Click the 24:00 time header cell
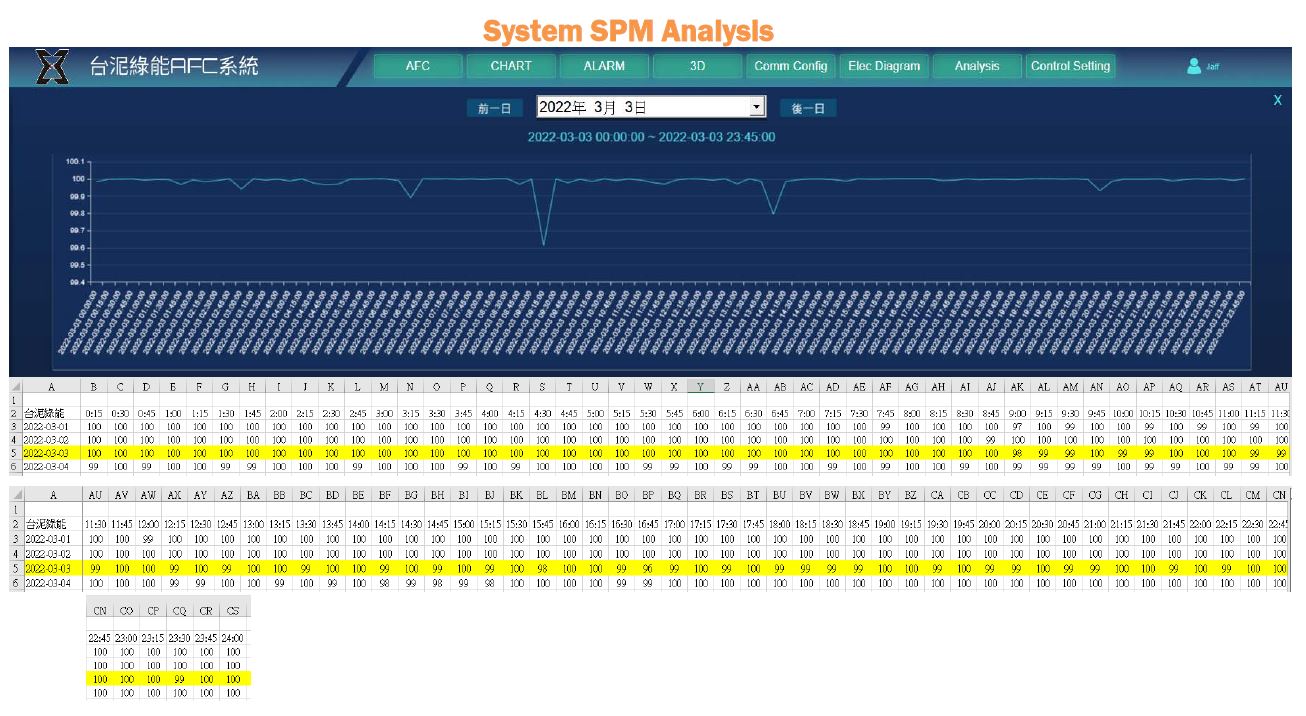1306x716 pixels. click(x=233, y=637)
